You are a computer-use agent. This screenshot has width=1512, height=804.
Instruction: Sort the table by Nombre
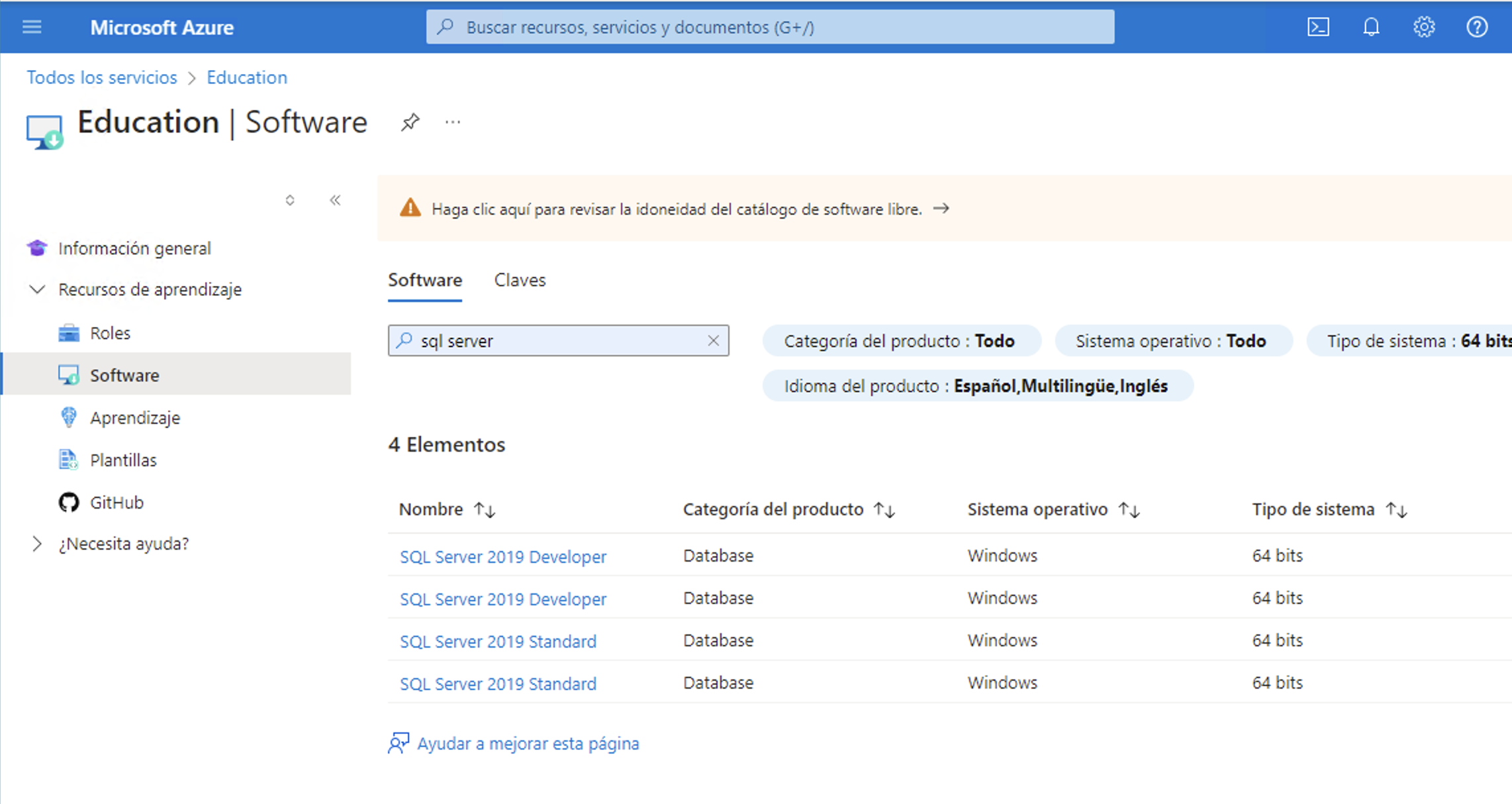[x=485, y=509]
